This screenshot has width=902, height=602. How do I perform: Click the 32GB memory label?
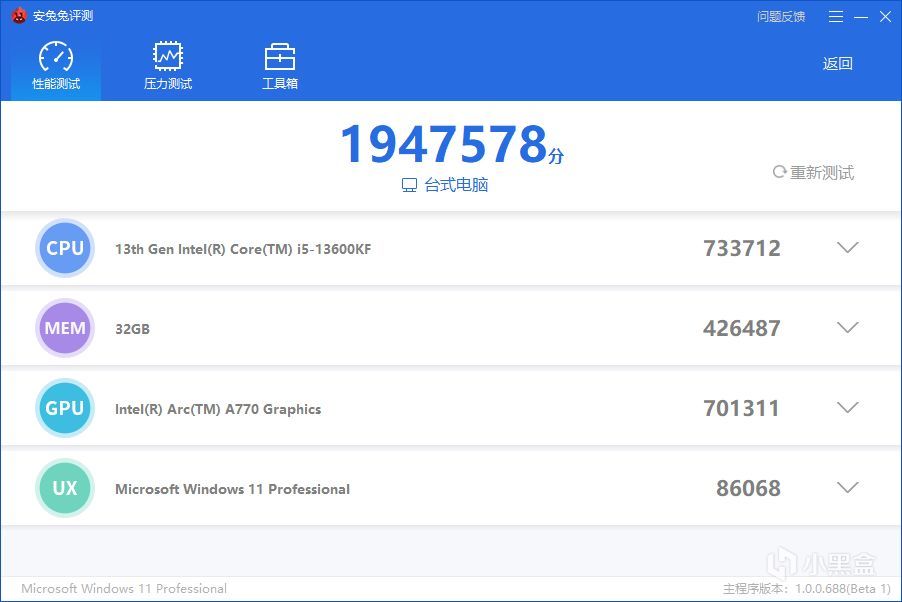(x=132, y=329)
